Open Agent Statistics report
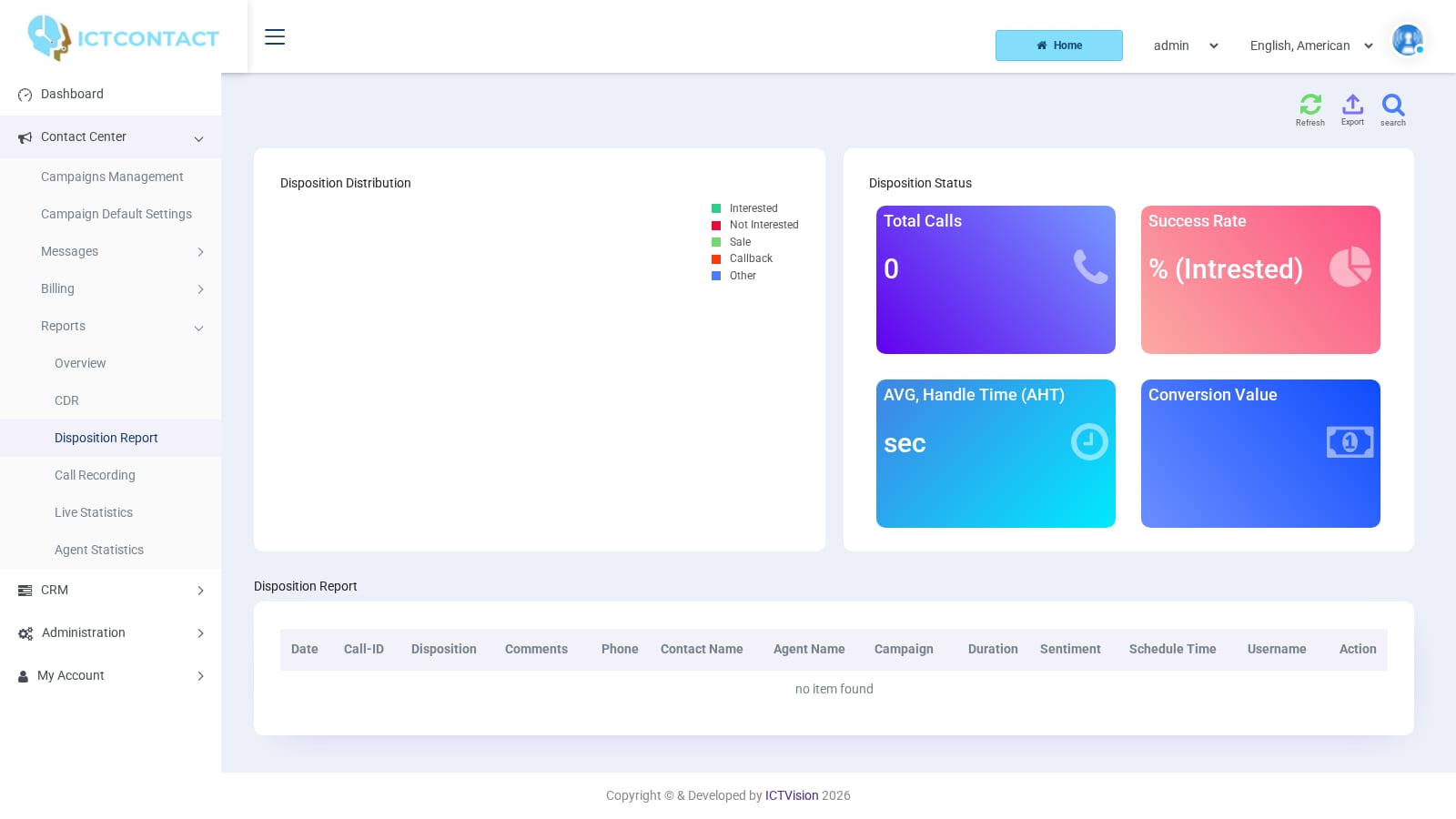Image resolution: width=1456 pixels, height=819 pixels. click(x=99, y=550)
